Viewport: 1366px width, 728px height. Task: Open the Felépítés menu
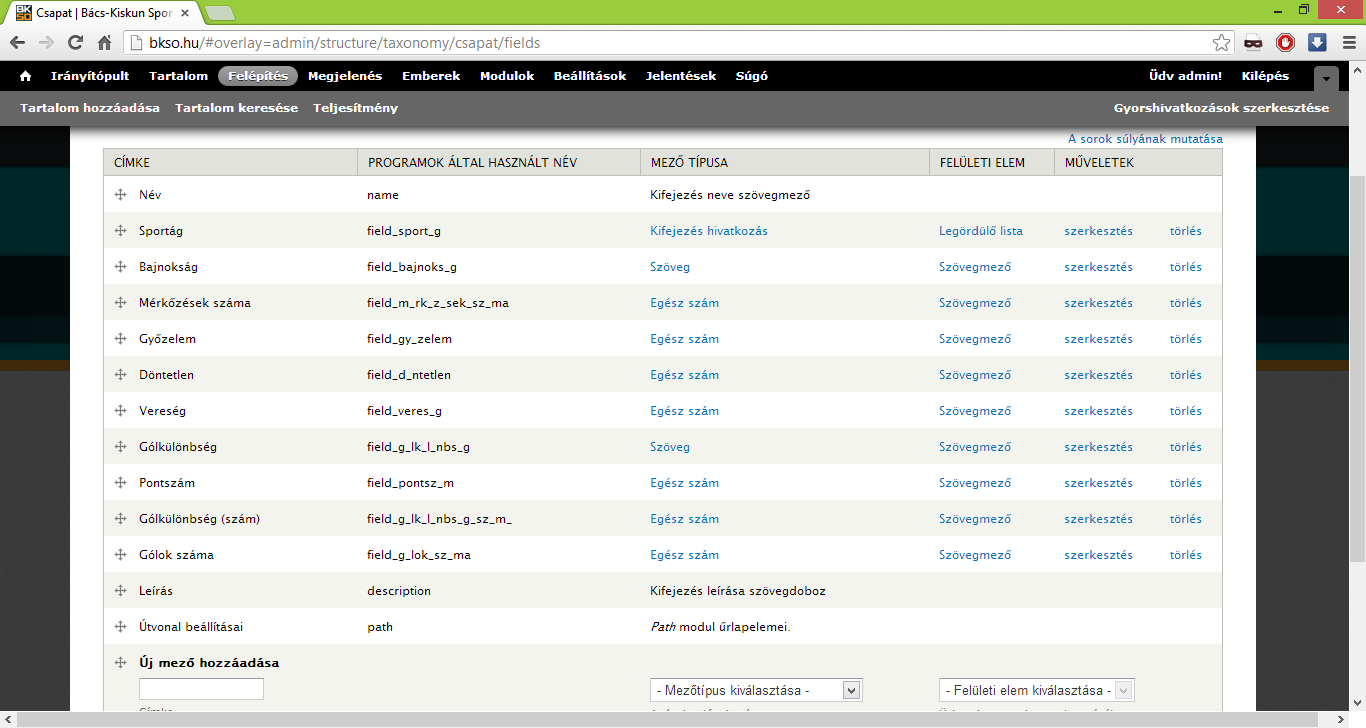coord(258,76)
